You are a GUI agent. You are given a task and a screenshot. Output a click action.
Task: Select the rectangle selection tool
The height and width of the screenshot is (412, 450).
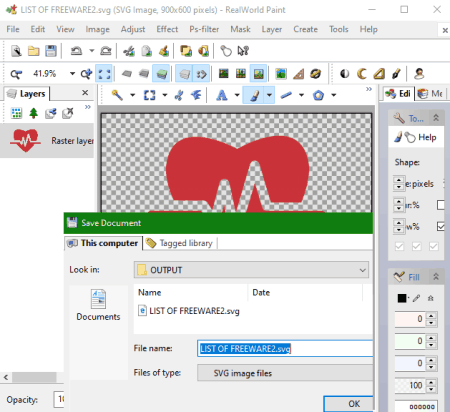pyautogui.click(x=149, y=95)
